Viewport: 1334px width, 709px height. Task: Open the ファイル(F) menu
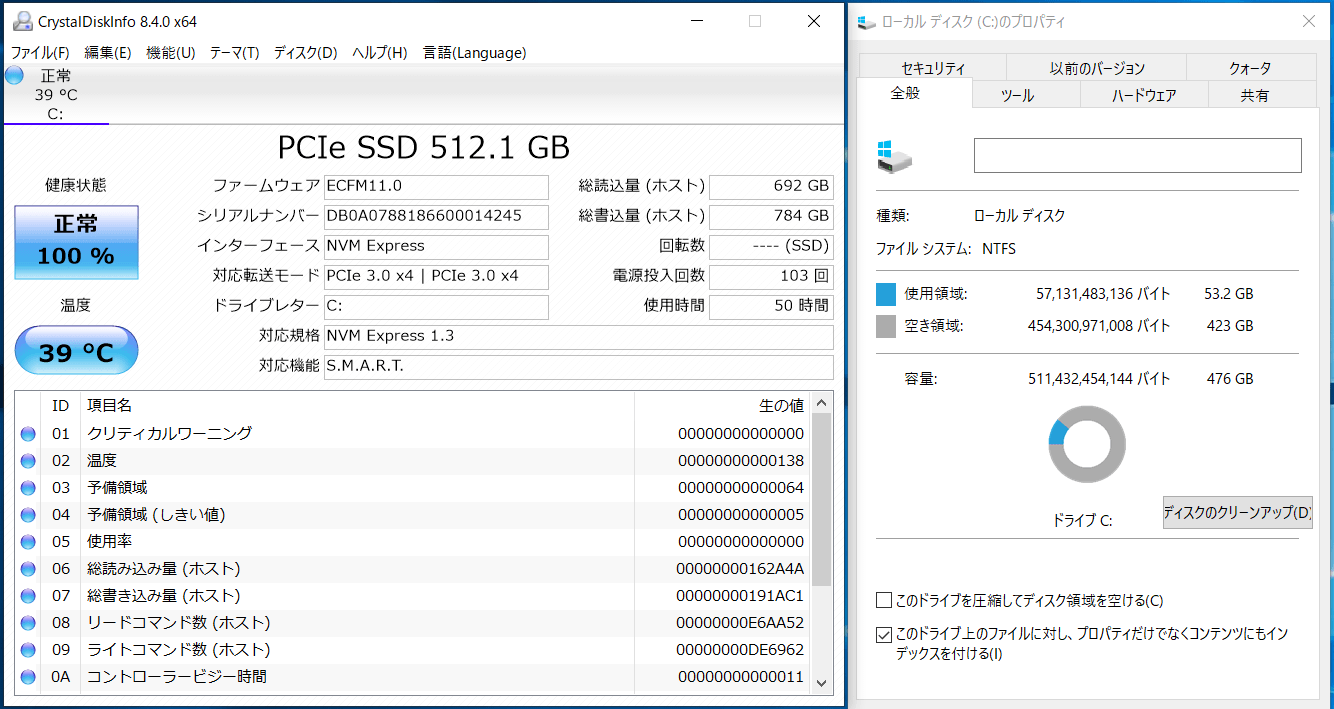40,53
